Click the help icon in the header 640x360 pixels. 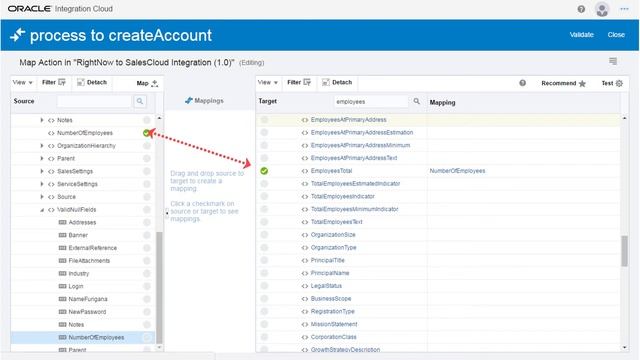(581, 9)
